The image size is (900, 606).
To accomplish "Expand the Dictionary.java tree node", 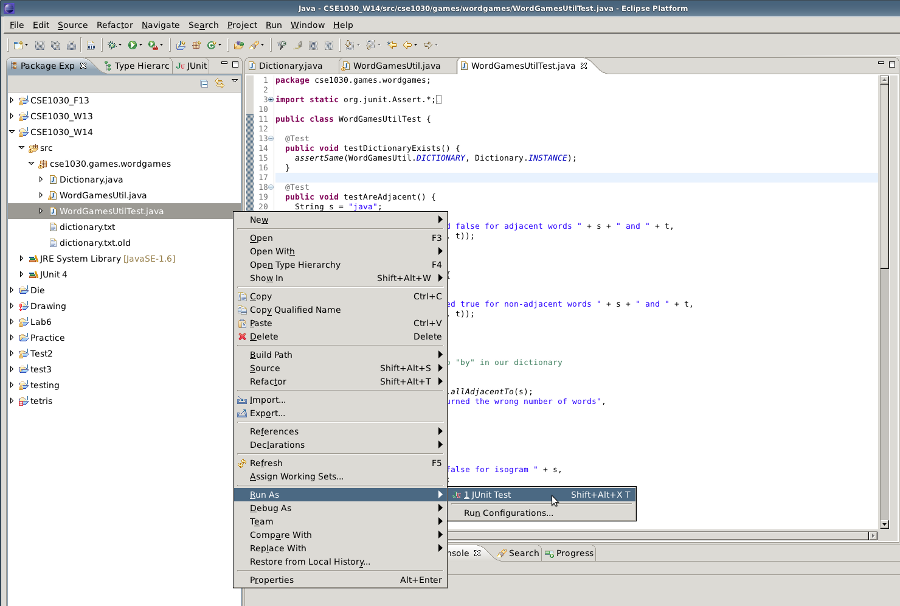I will click(x=41, y=179).
